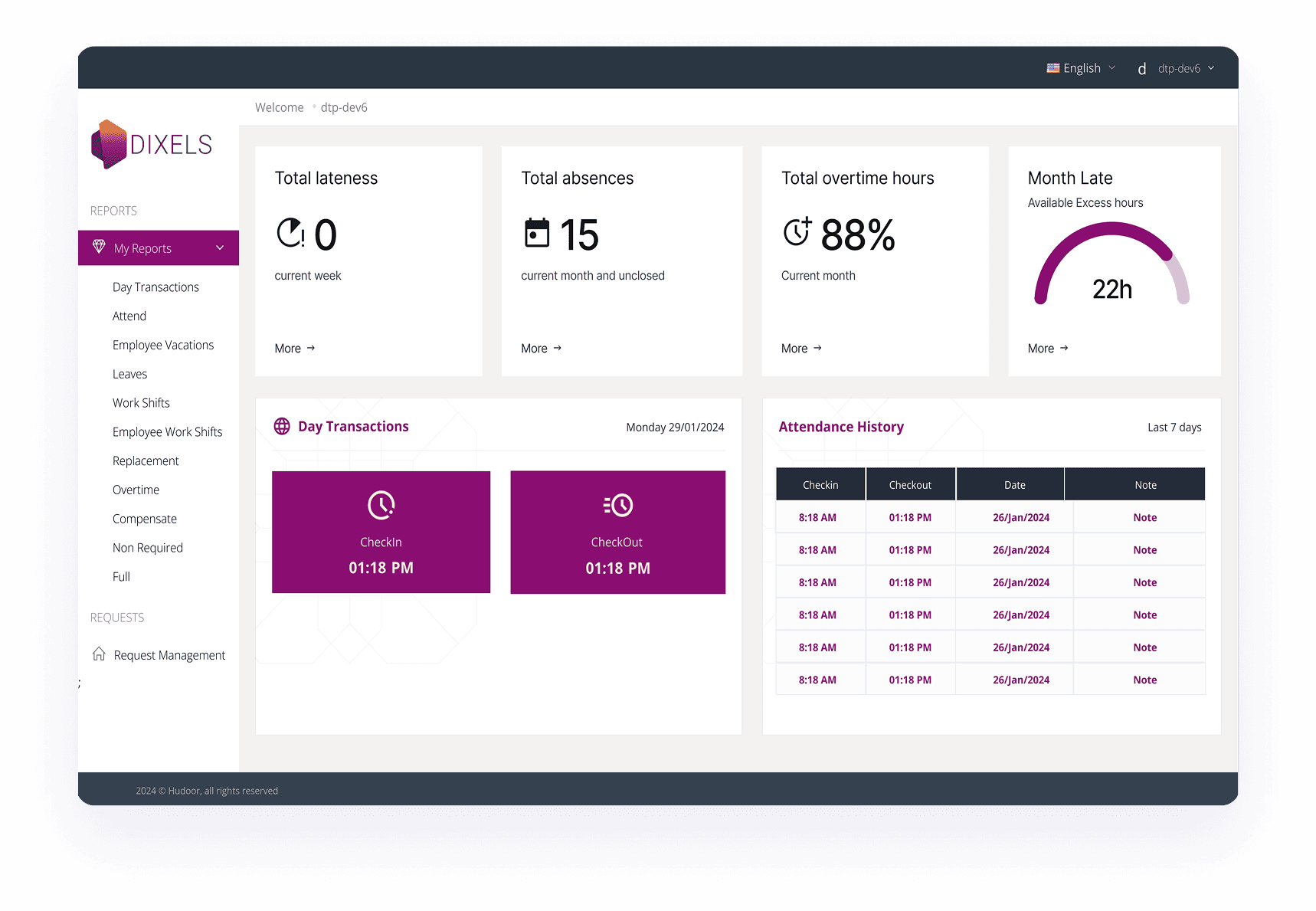
Task: Click the Dixels logo
Action: point(152,144)
